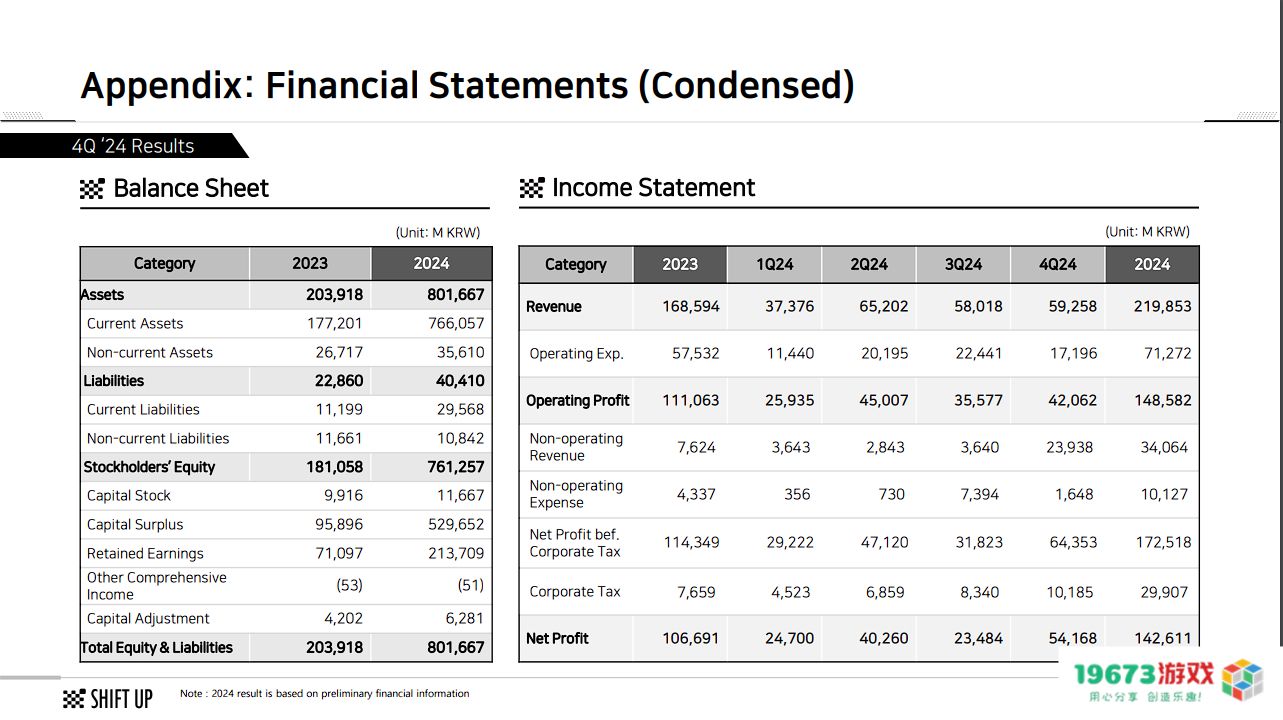Click the Stockholders' Equity row label
Image resolution: width=1283 pixels, height=720 pixels.
[x=149, y=467]
